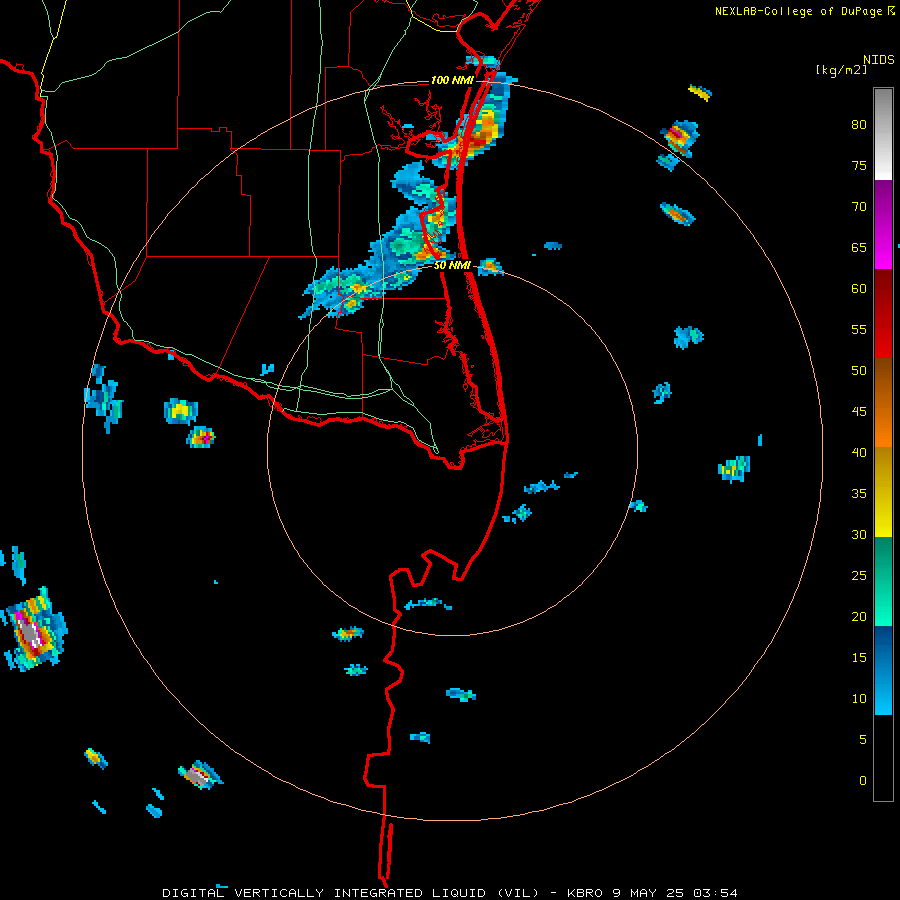Screen dimensions: 900x900
Task: Click the 20 value on the scale
Action: (859, 616)
